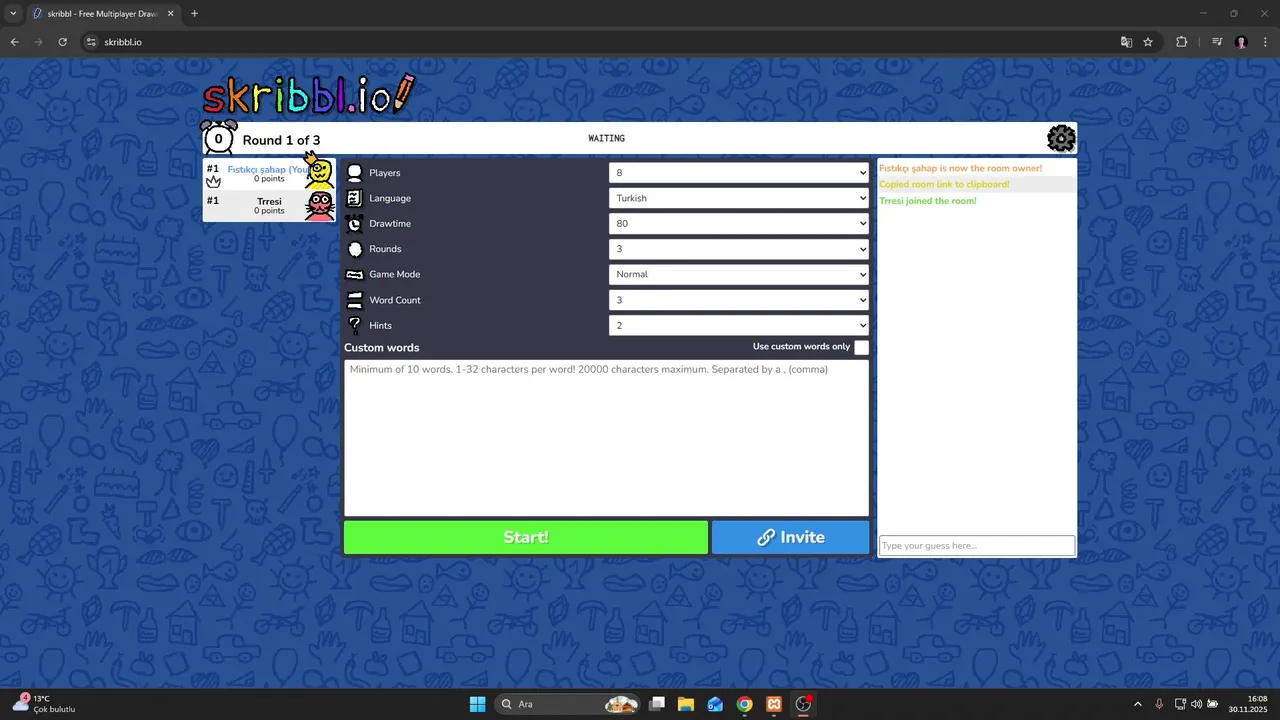Open the Word Count dropdown
Image resolution: width=1280 pixels, height=720 pixels.
tap(739, 300)
